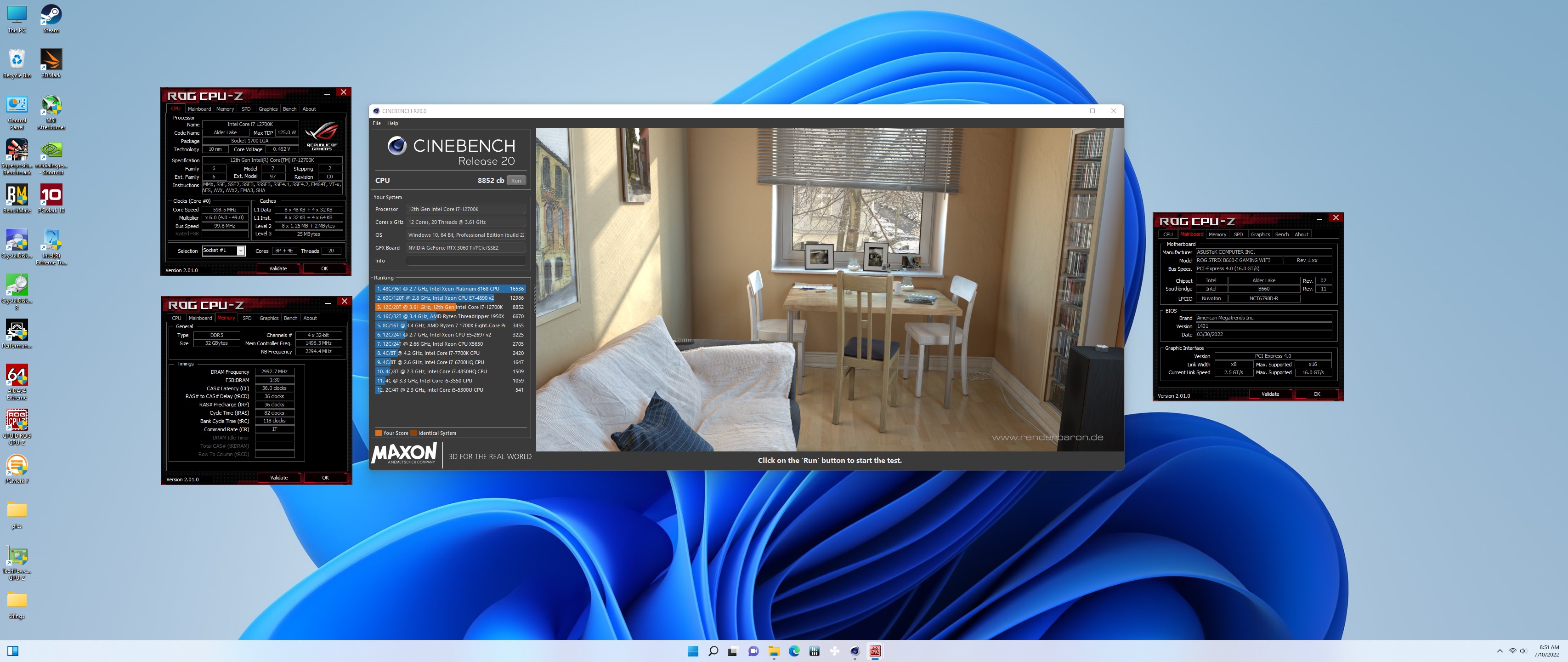Open File Explorer from the taskbar
Screen dimensions: 1568x662
[774, 651]
